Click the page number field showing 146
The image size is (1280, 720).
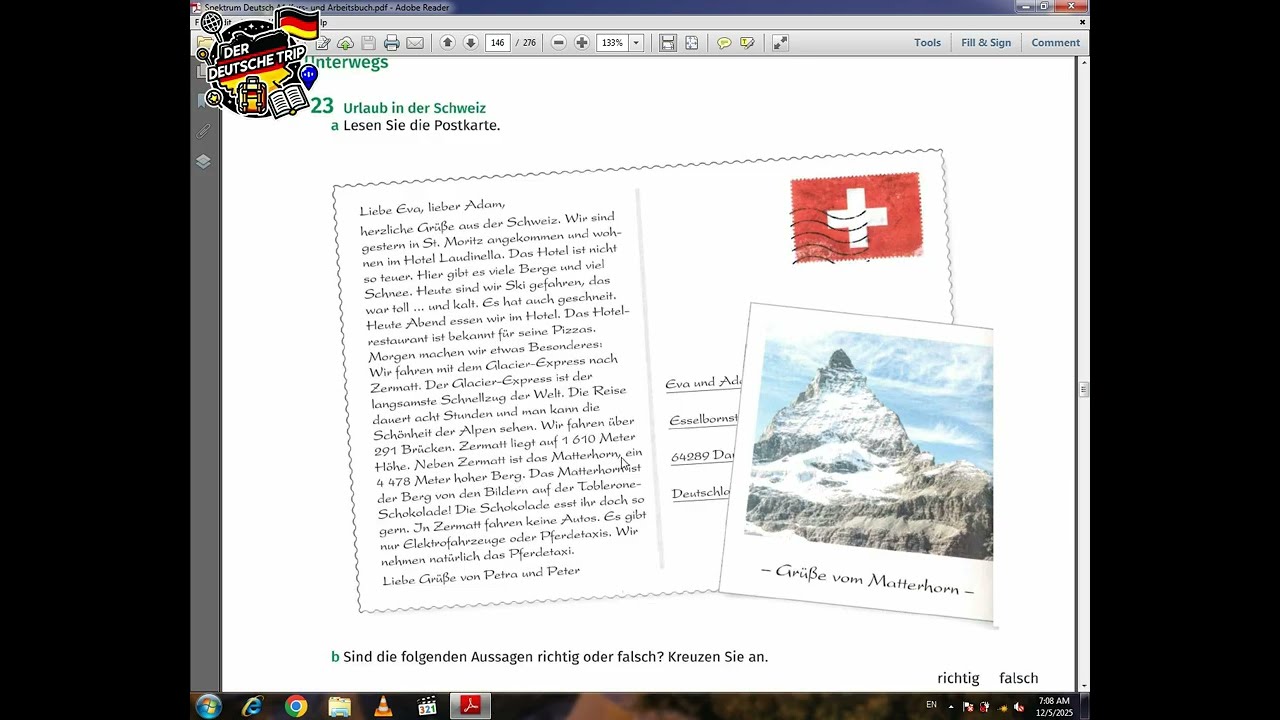[x=498, y=43]
